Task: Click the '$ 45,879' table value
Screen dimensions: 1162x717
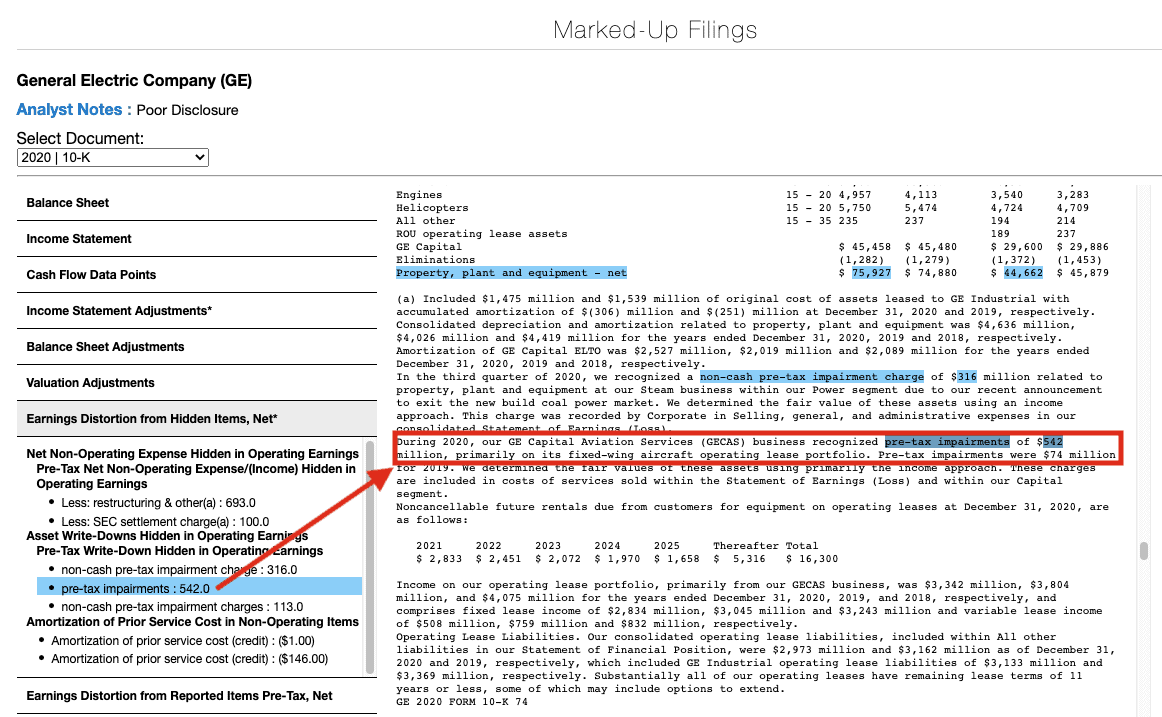Action: (x=1083, y=273)
